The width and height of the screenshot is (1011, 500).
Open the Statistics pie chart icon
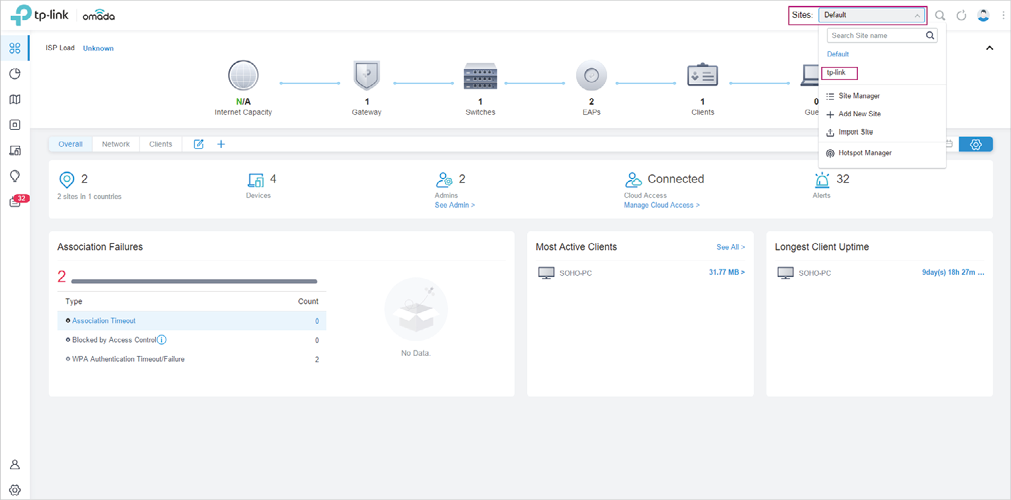(15, 74)
